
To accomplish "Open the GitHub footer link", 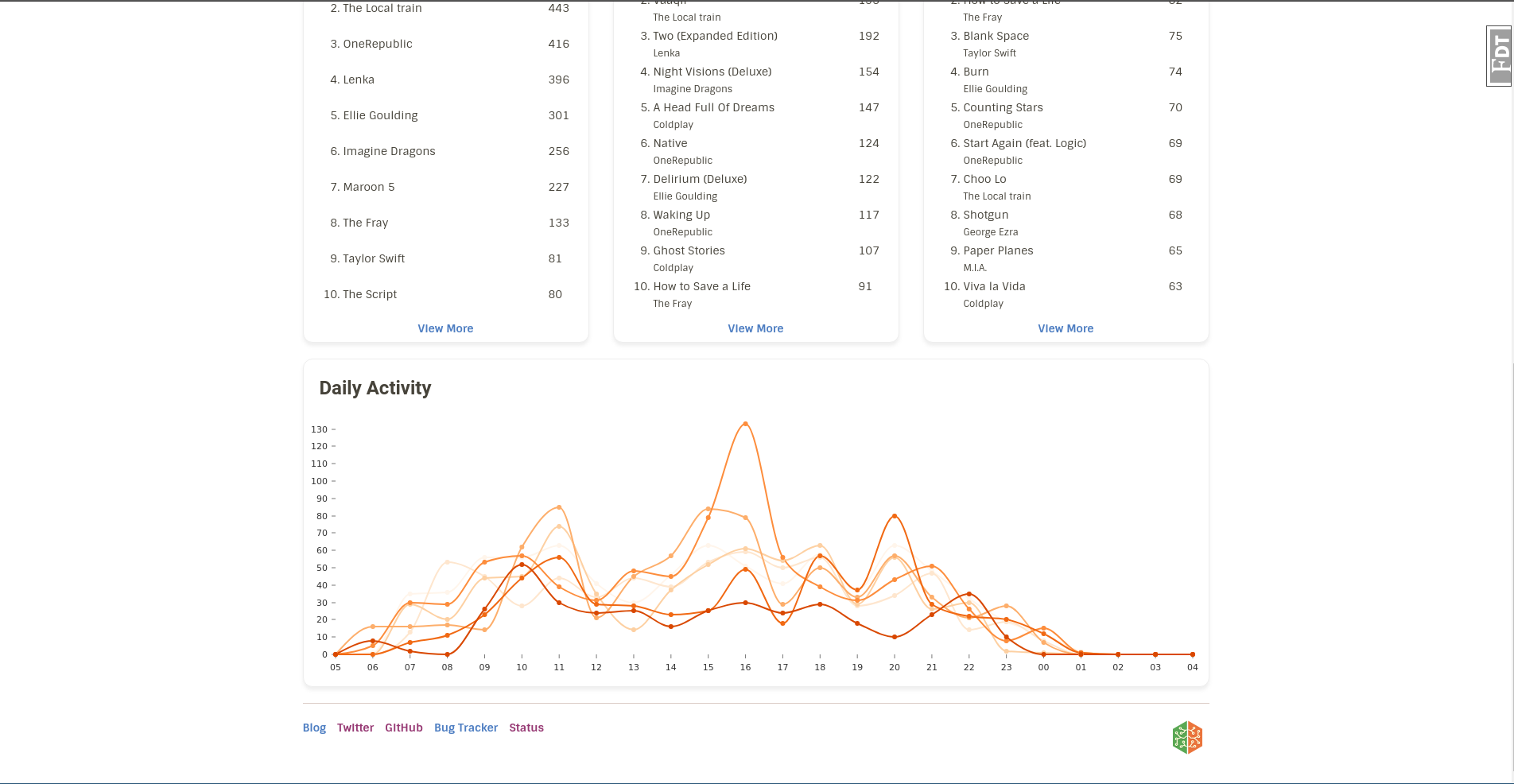I will tap(404, 728).
